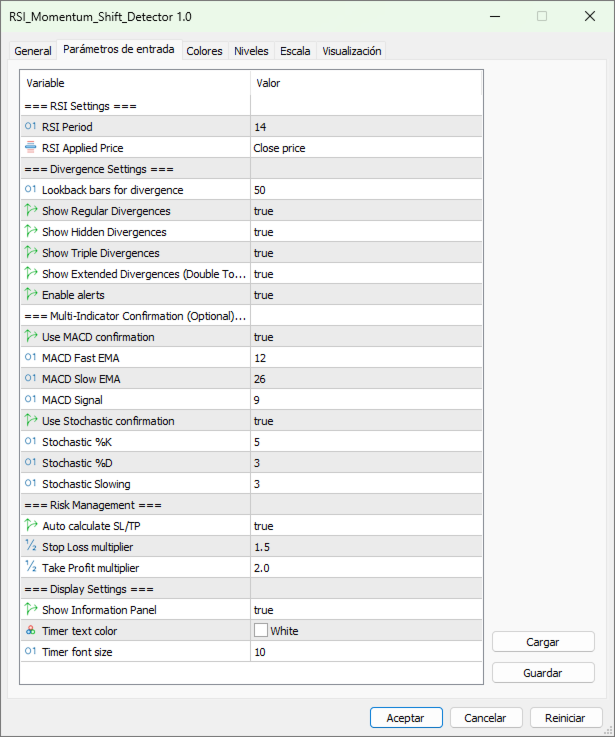
Task: Click the boolean icon beside Auto calculate SL/TP
Action: click(31, 525)
